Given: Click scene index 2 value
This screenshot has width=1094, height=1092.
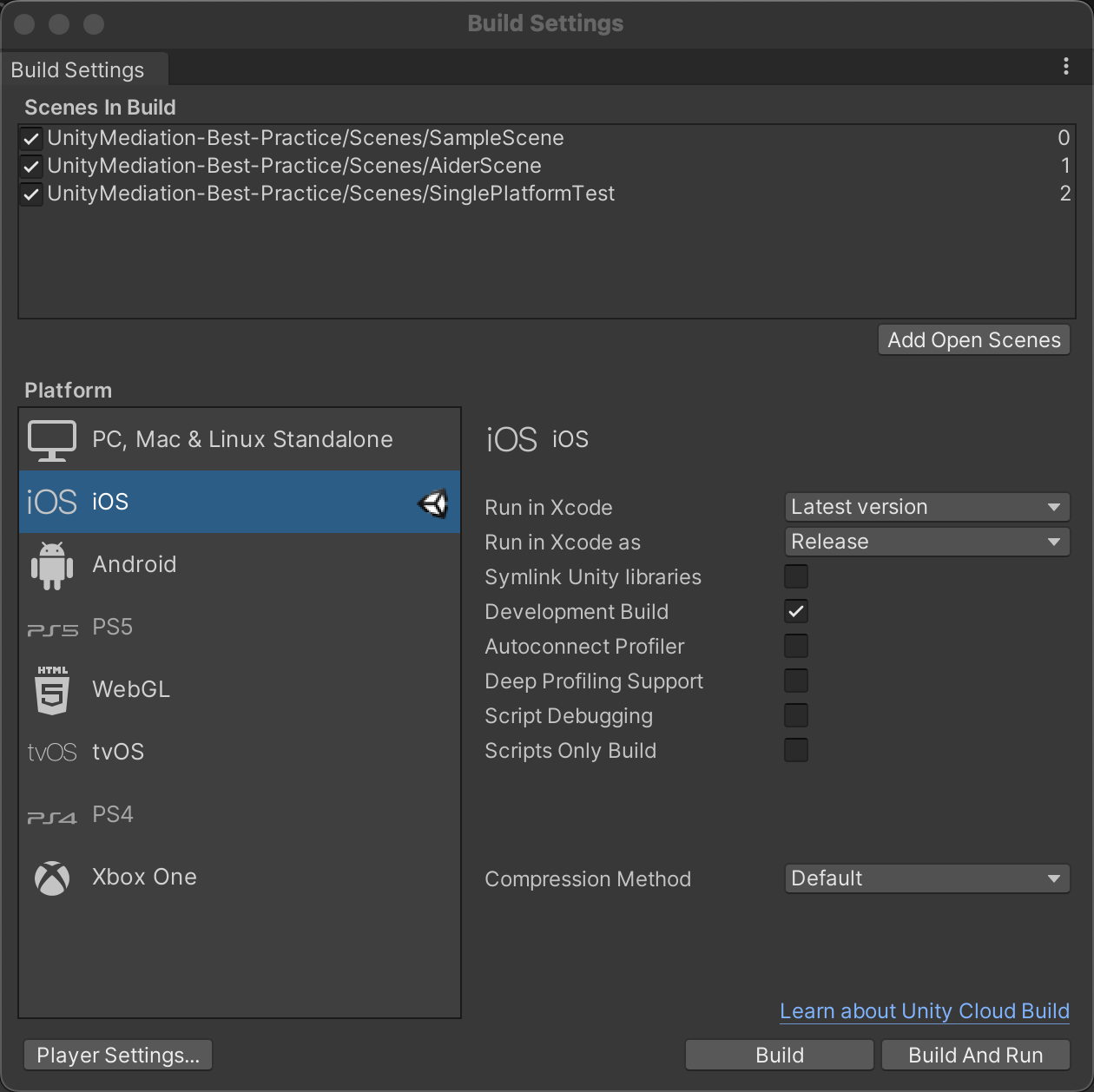Looking at the screenshot, I should 1065,194.
